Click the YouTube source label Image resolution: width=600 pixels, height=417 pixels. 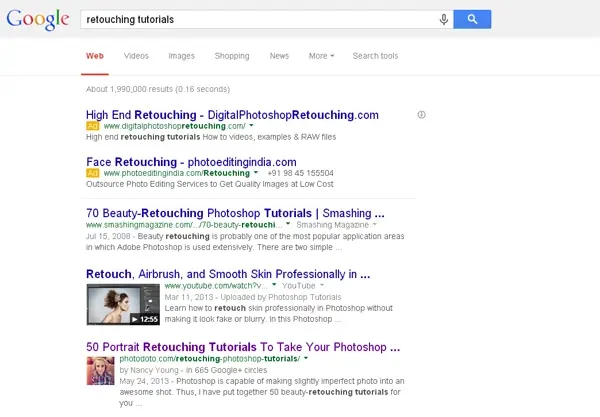click(x=298, y=286)
